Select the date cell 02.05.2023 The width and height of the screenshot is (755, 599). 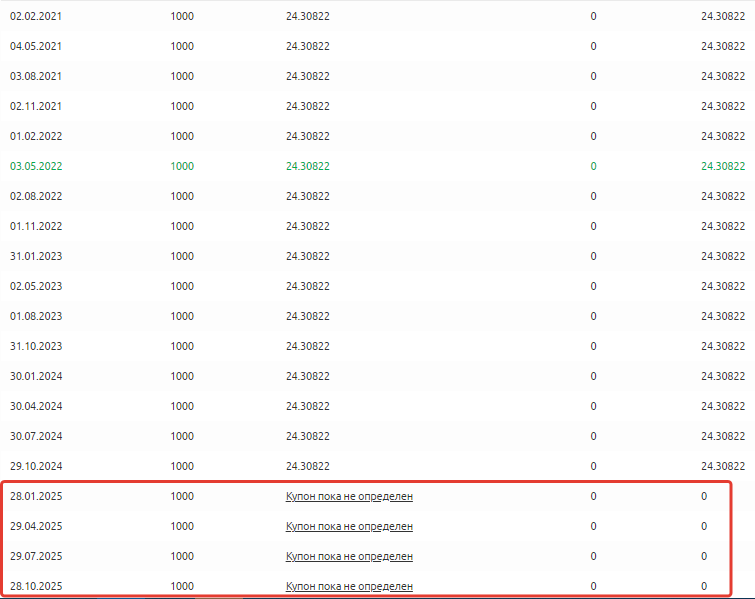point(36,286)
